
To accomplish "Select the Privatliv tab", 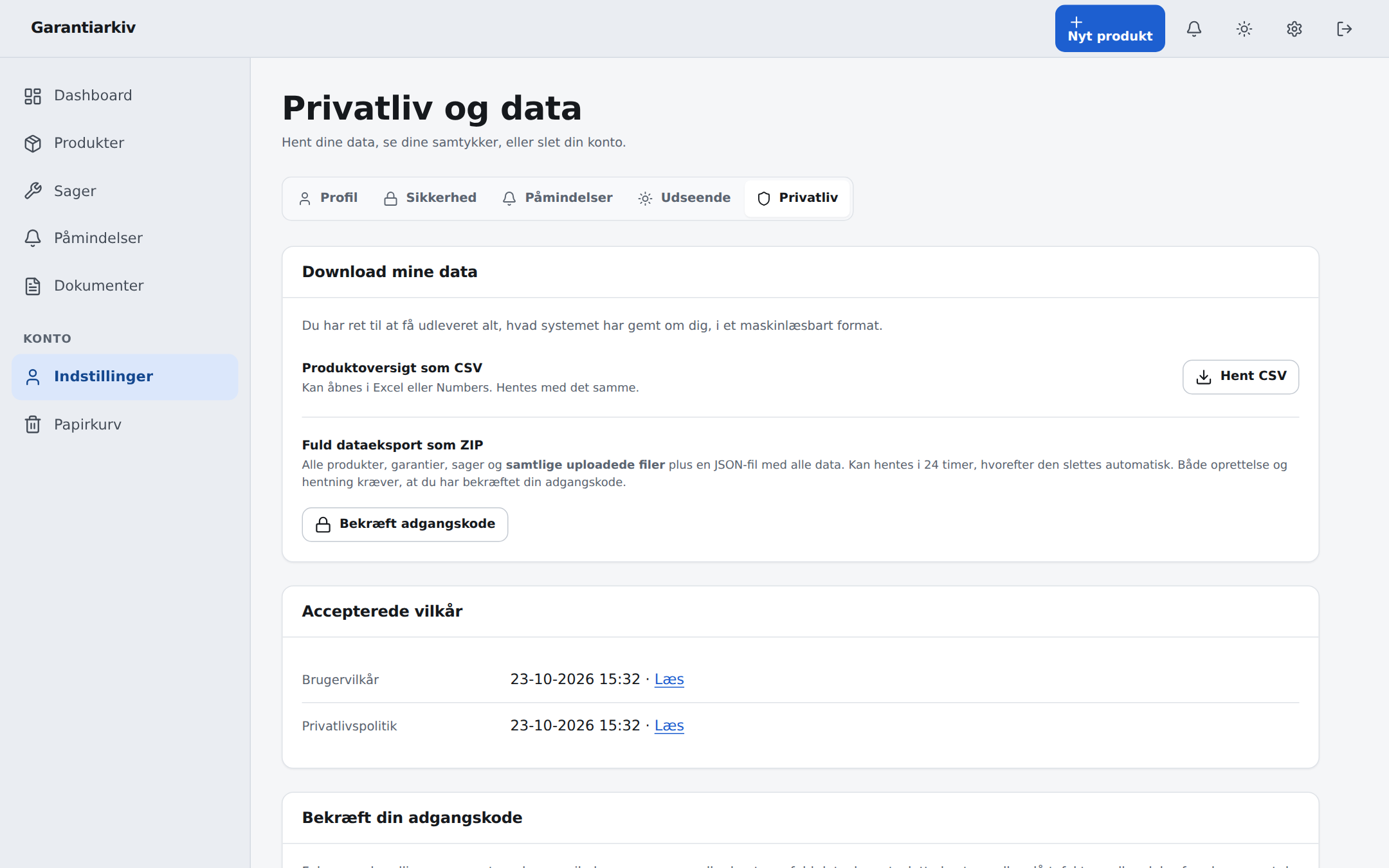I will pos(797,198).
